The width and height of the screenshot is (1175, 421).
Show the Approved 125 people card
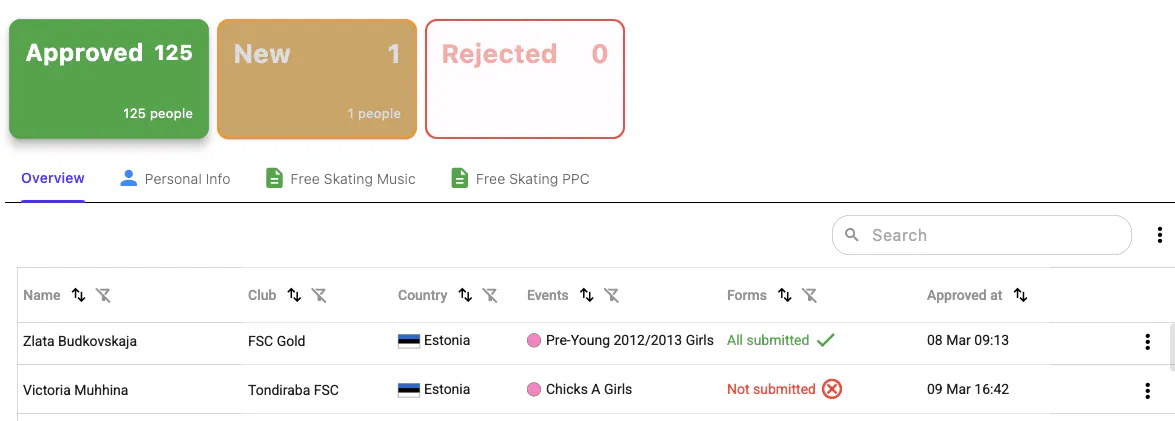[x=109, y=79]
